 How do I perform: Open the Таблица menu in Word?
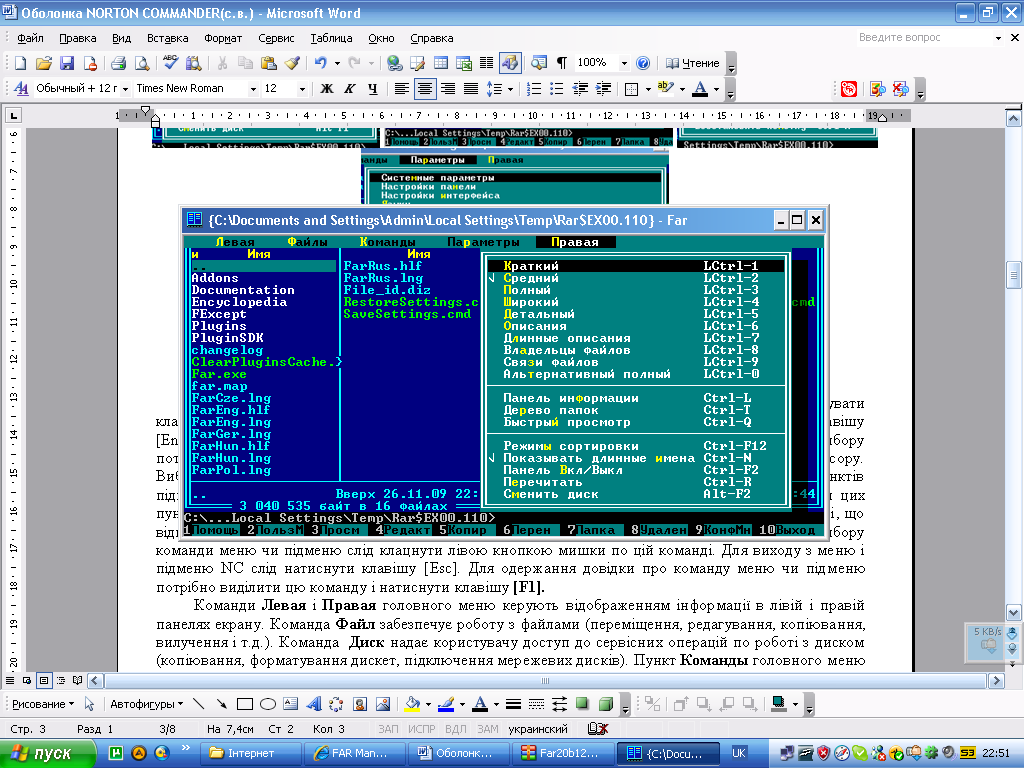pyautogui.click(x=331, y=38)
